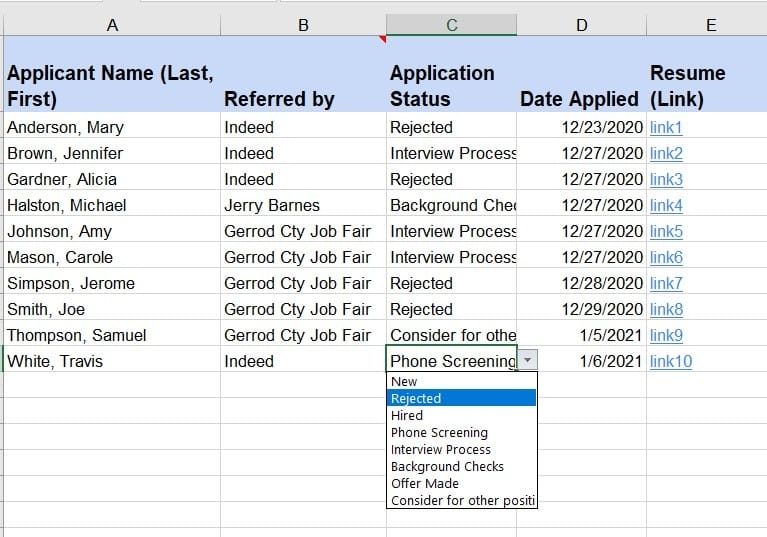Click the link10 resume for Travis White
The width and height of the screenshot is (767, 537).
point(670,361)
